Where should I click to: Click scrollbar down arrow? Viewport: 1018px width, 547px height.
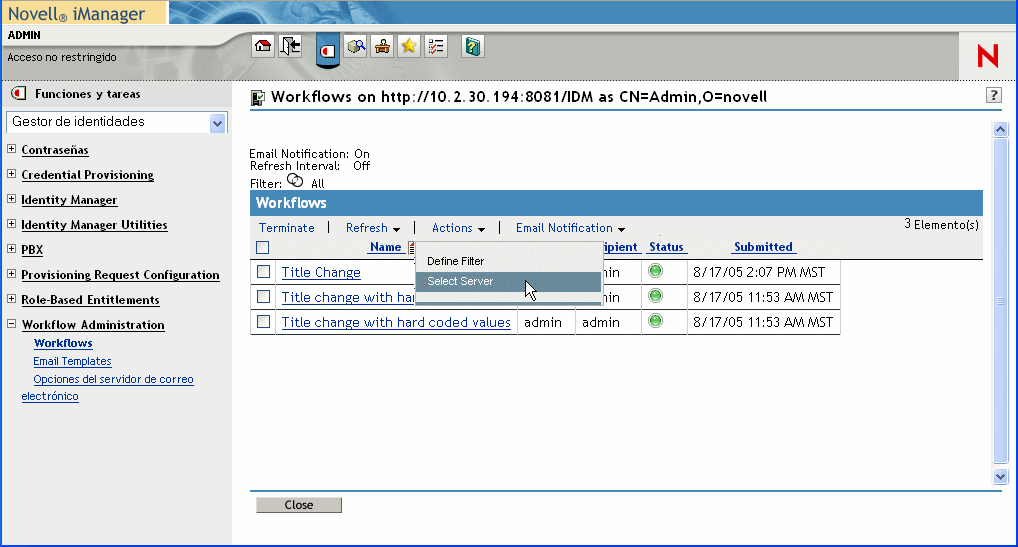(1000, 476)
